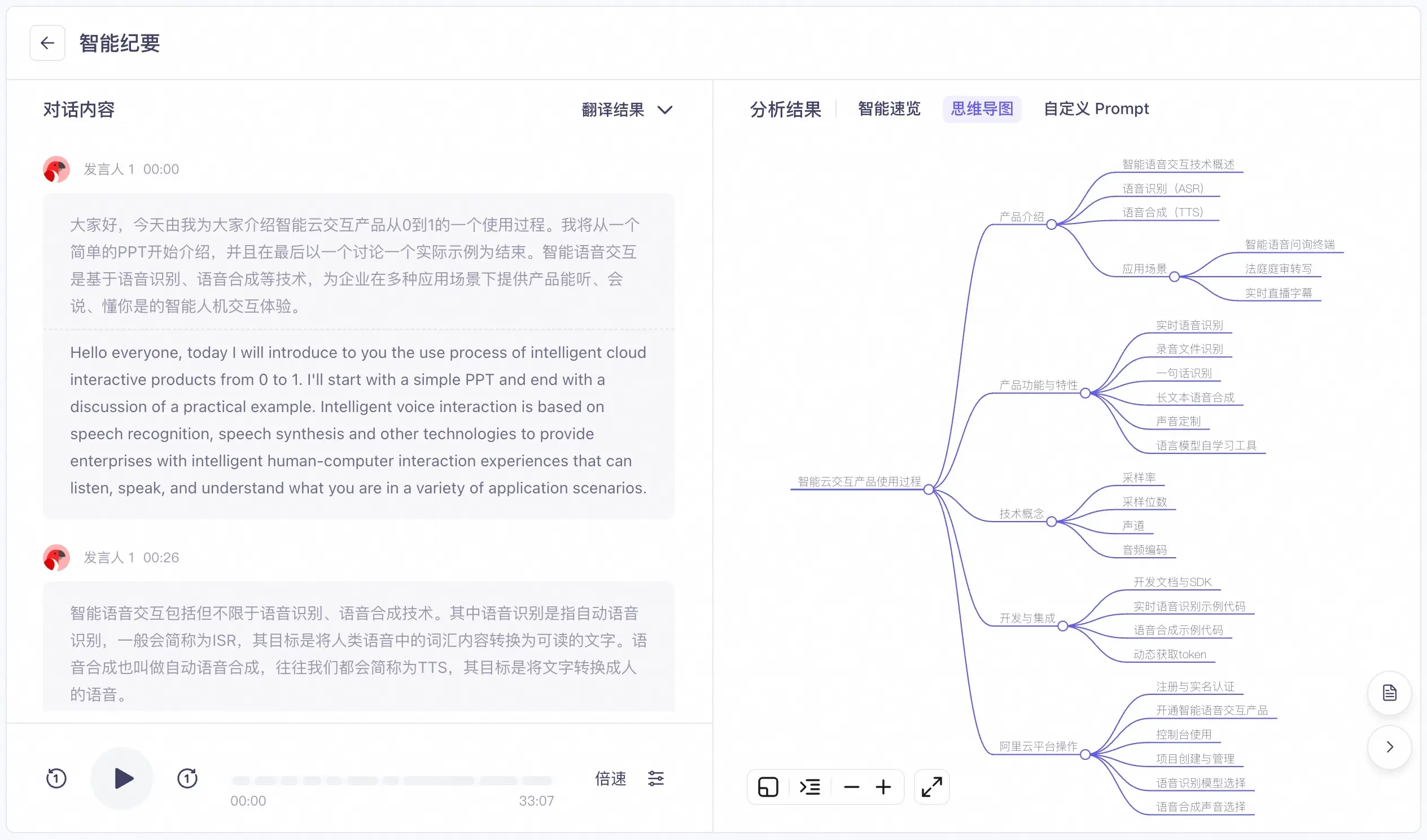Click the rewind audio icon

pyautogui.click(x=56, y=778)
